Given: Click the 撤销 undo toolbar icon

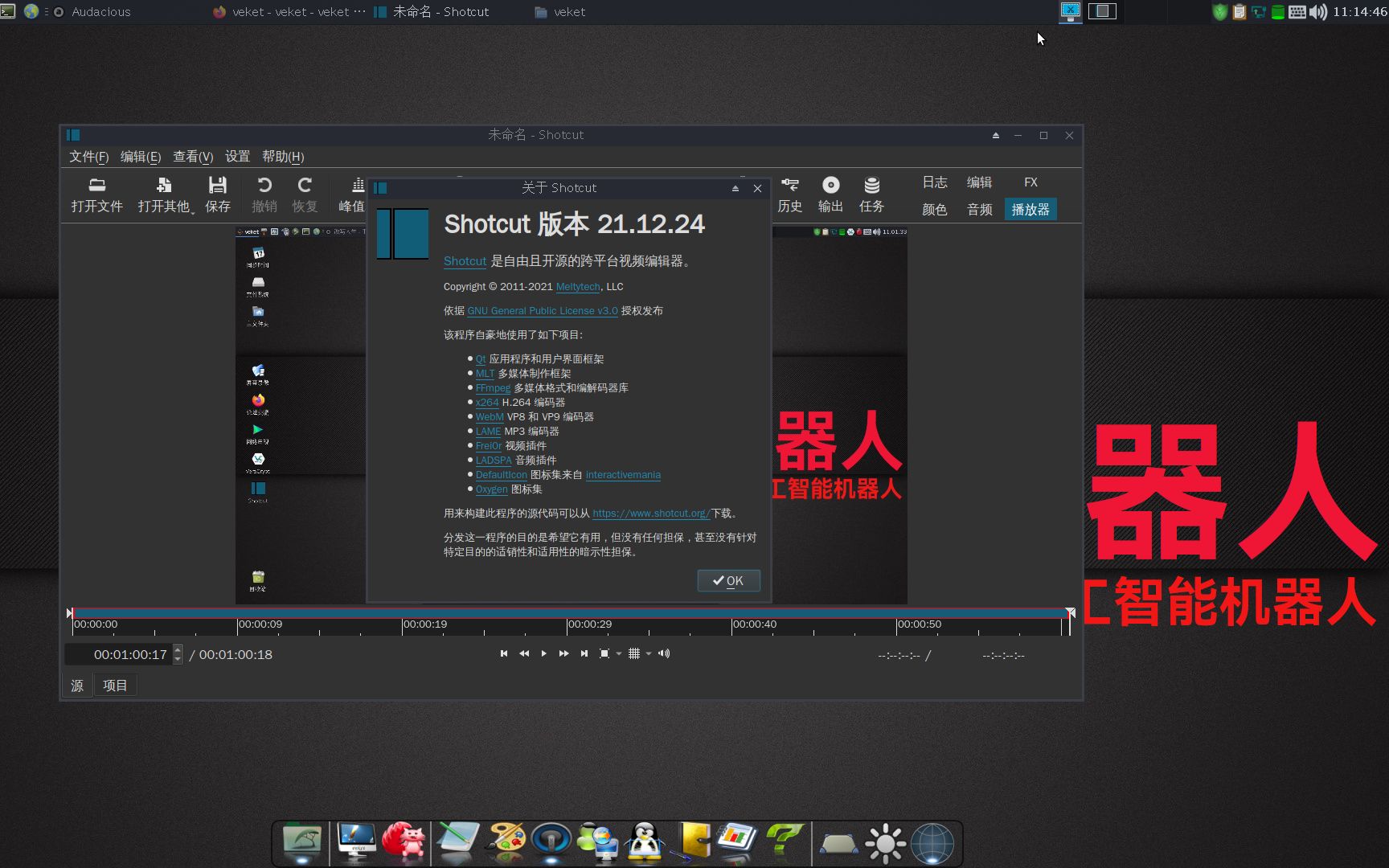Looking at the screenshot, I should 264,195.
